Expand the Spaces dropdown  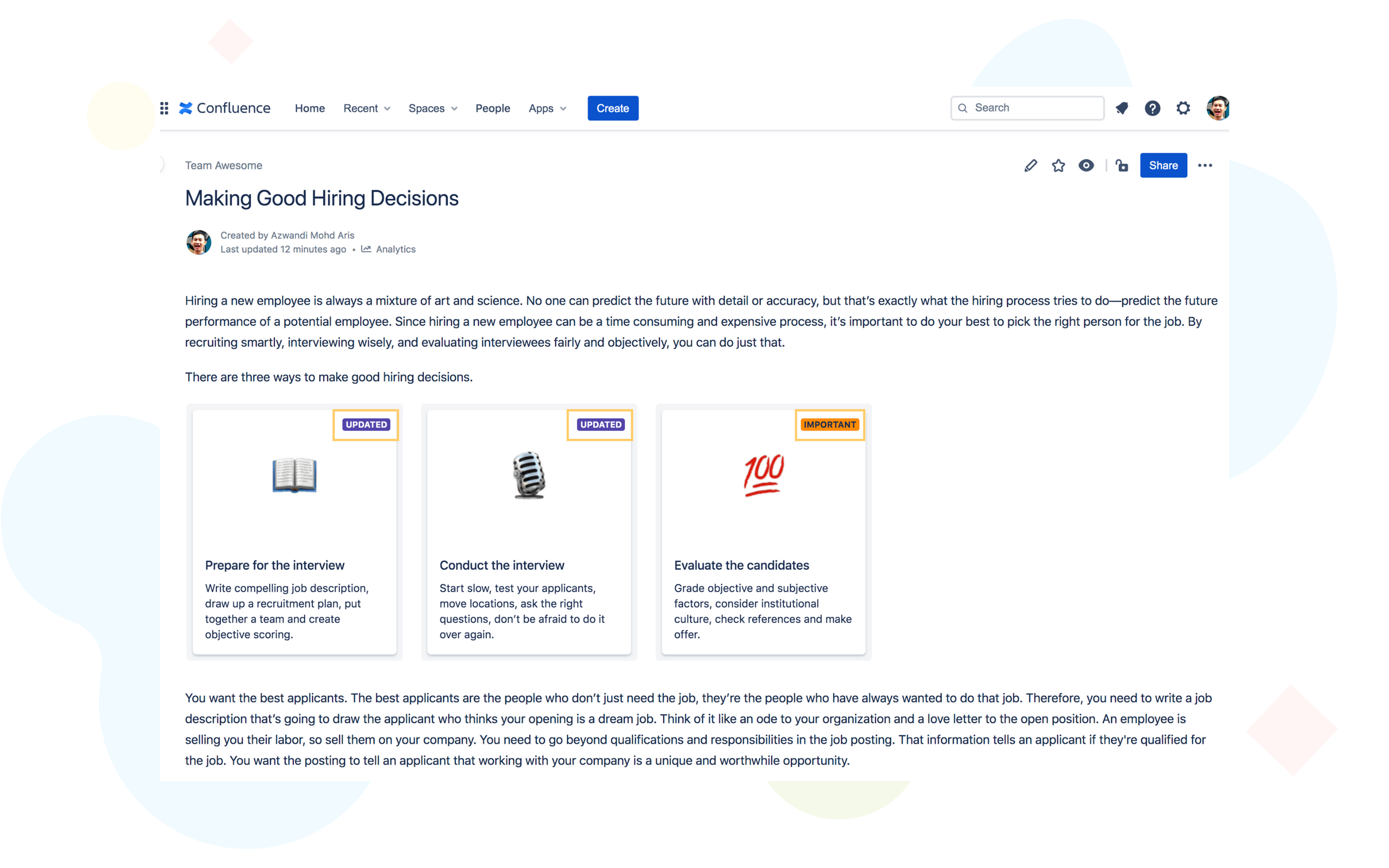[x=433, y=108]
